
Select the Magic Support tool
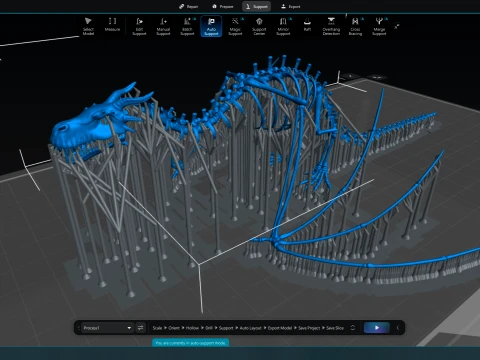tap(235, 26)
